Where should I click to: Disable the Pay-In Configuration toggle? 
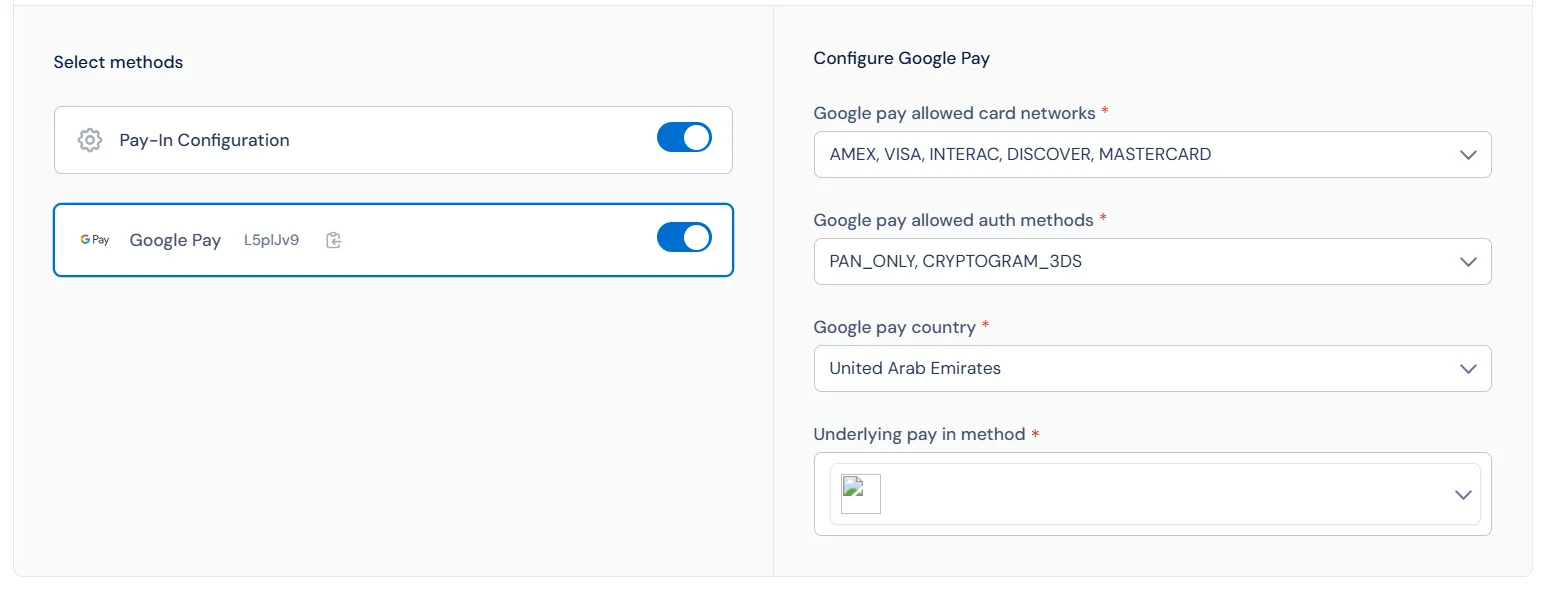684,138
